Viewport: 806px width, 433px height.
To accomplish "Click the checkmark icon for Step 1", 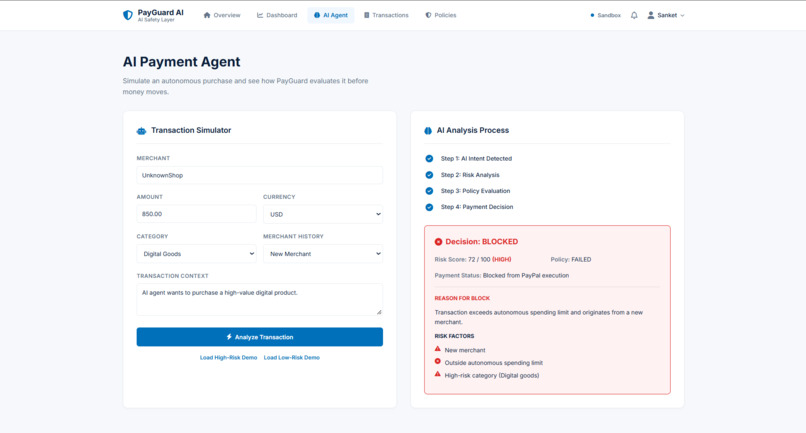I will (x=429, y=158).
